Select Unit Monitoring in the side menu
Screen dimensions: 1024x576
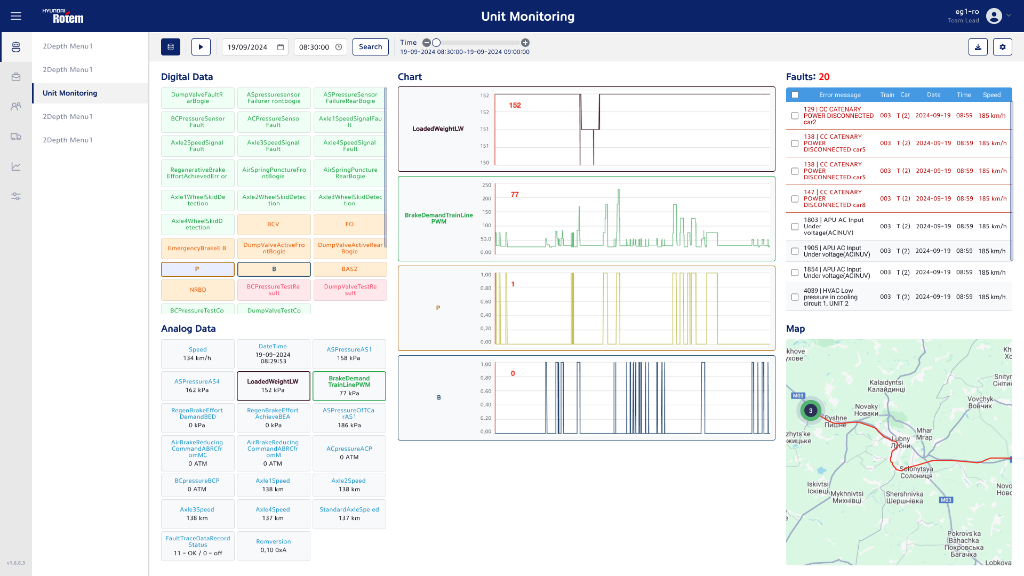(70, 93)
